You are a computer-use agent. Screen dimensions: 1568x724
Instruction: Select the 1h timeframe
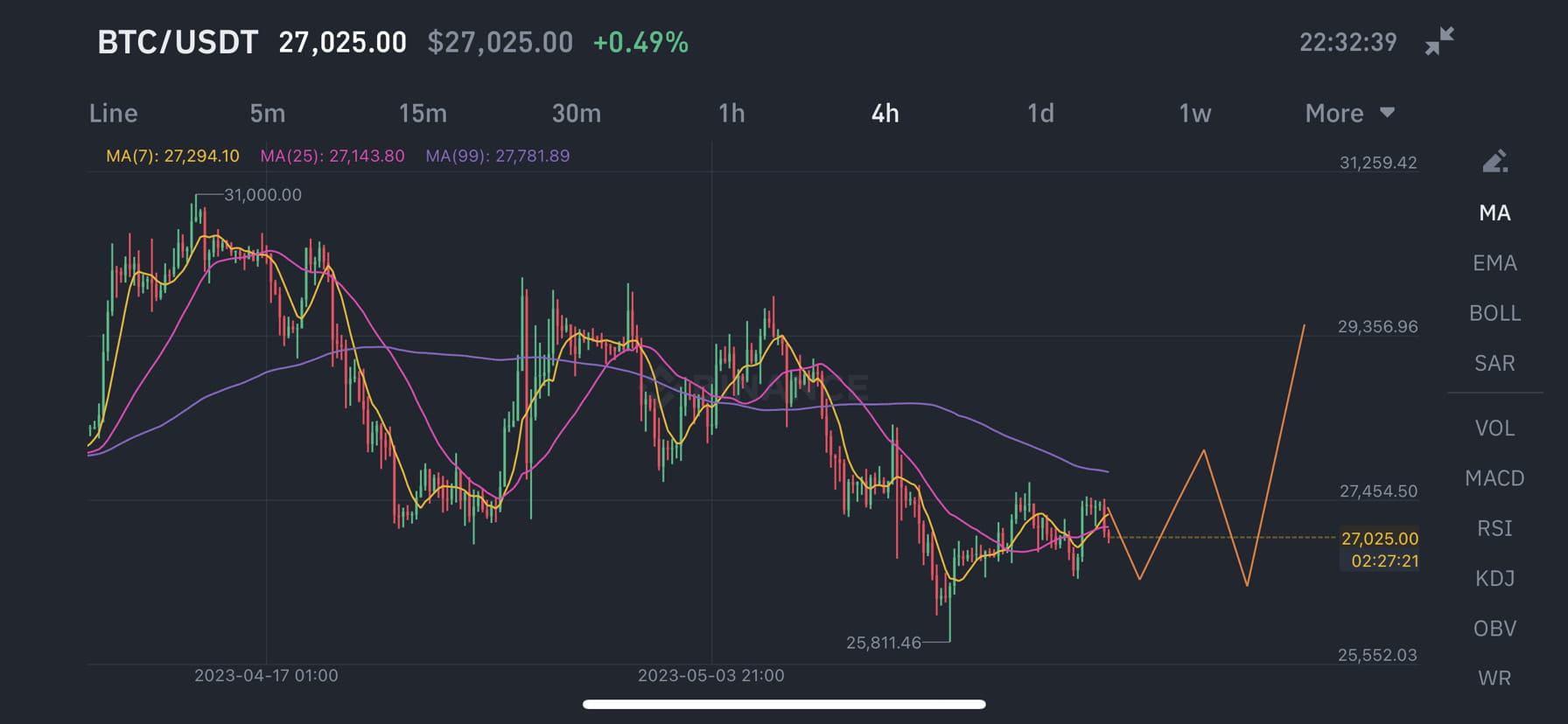(731, 114)
